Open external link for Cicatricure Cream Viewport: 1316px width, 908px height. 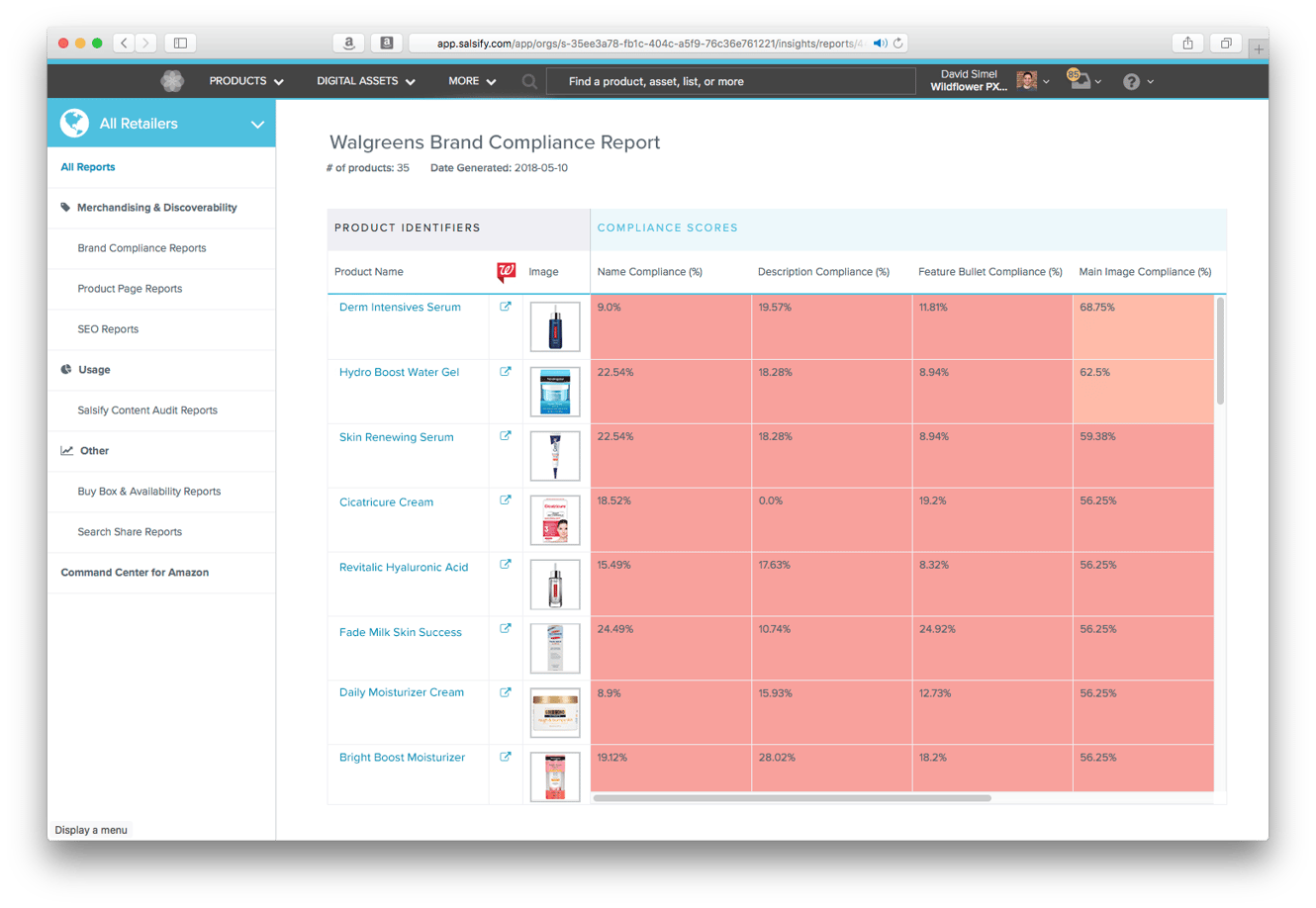[x=506, y=500]
